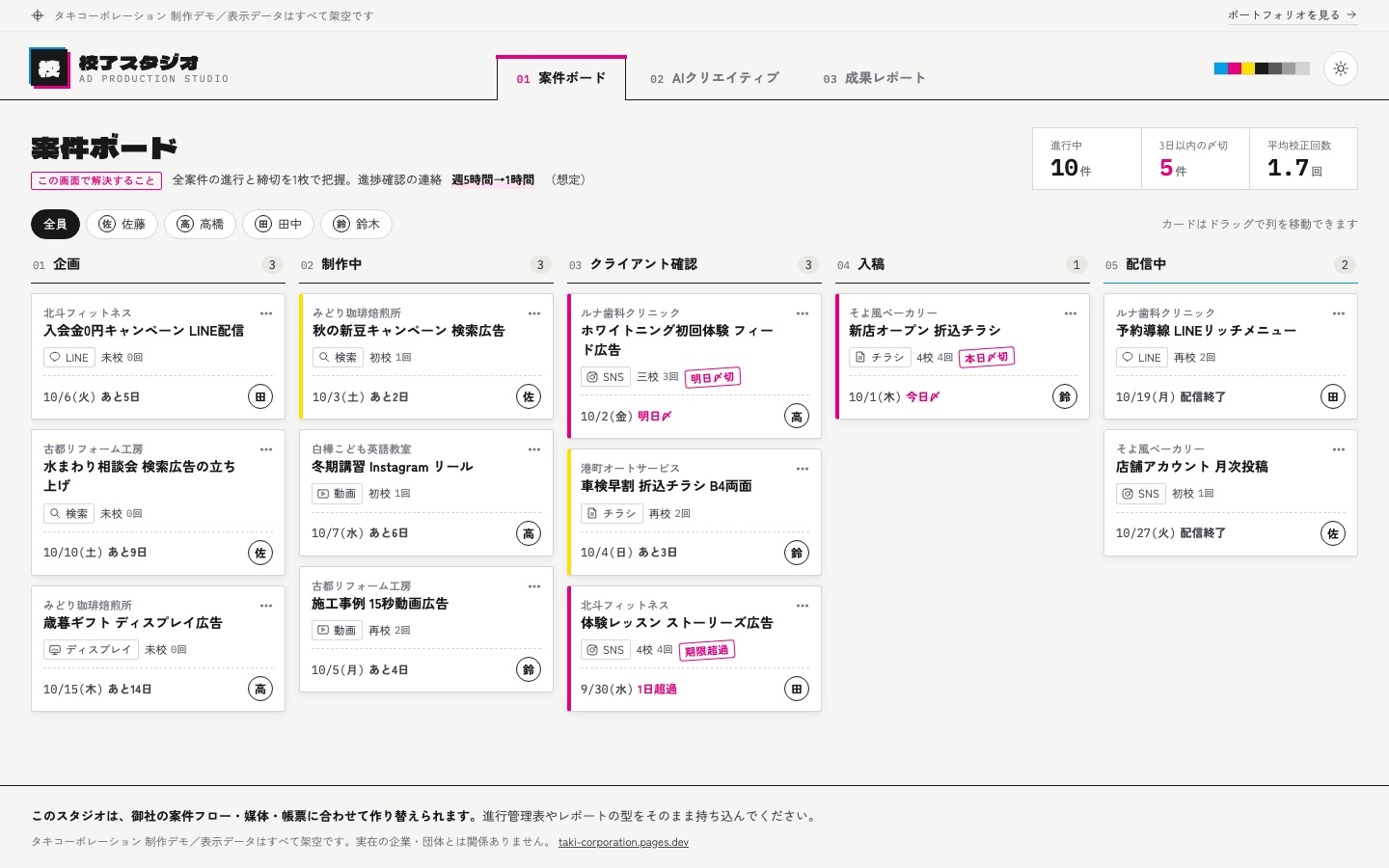Click the 車検早割 折込チラシ B4両面 card title

[x=667, y=486]
